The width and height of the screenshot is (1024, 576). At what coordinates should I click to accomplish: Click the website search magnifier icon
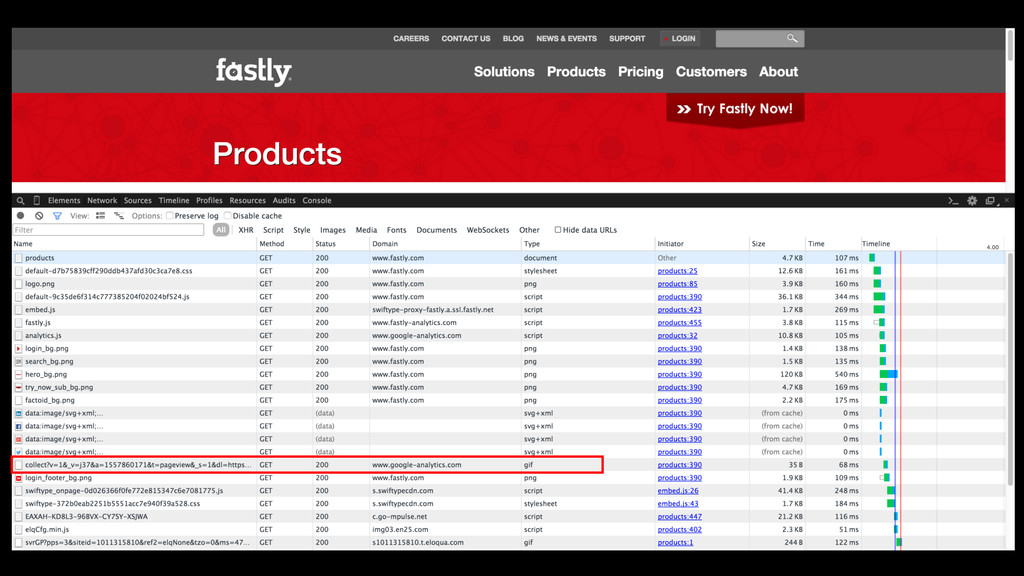tap(792, 39)
